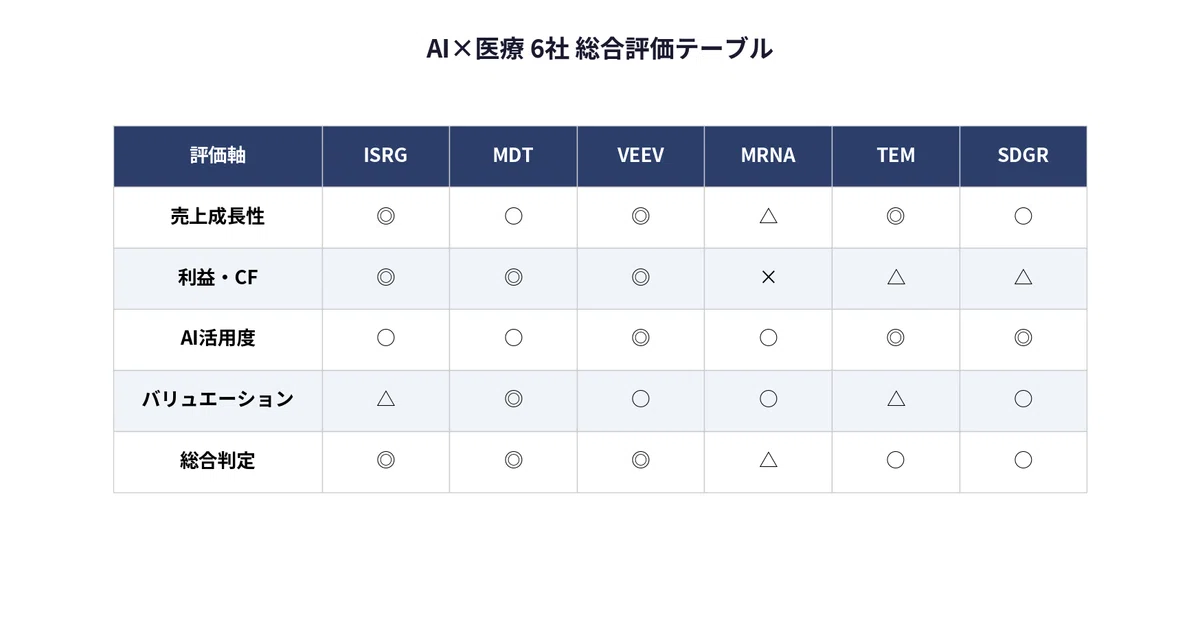Viewport: 1200px width, 618px height.
Task: Click the triangle for ISRG バリュエーション
Action: (x=386, y=399)
